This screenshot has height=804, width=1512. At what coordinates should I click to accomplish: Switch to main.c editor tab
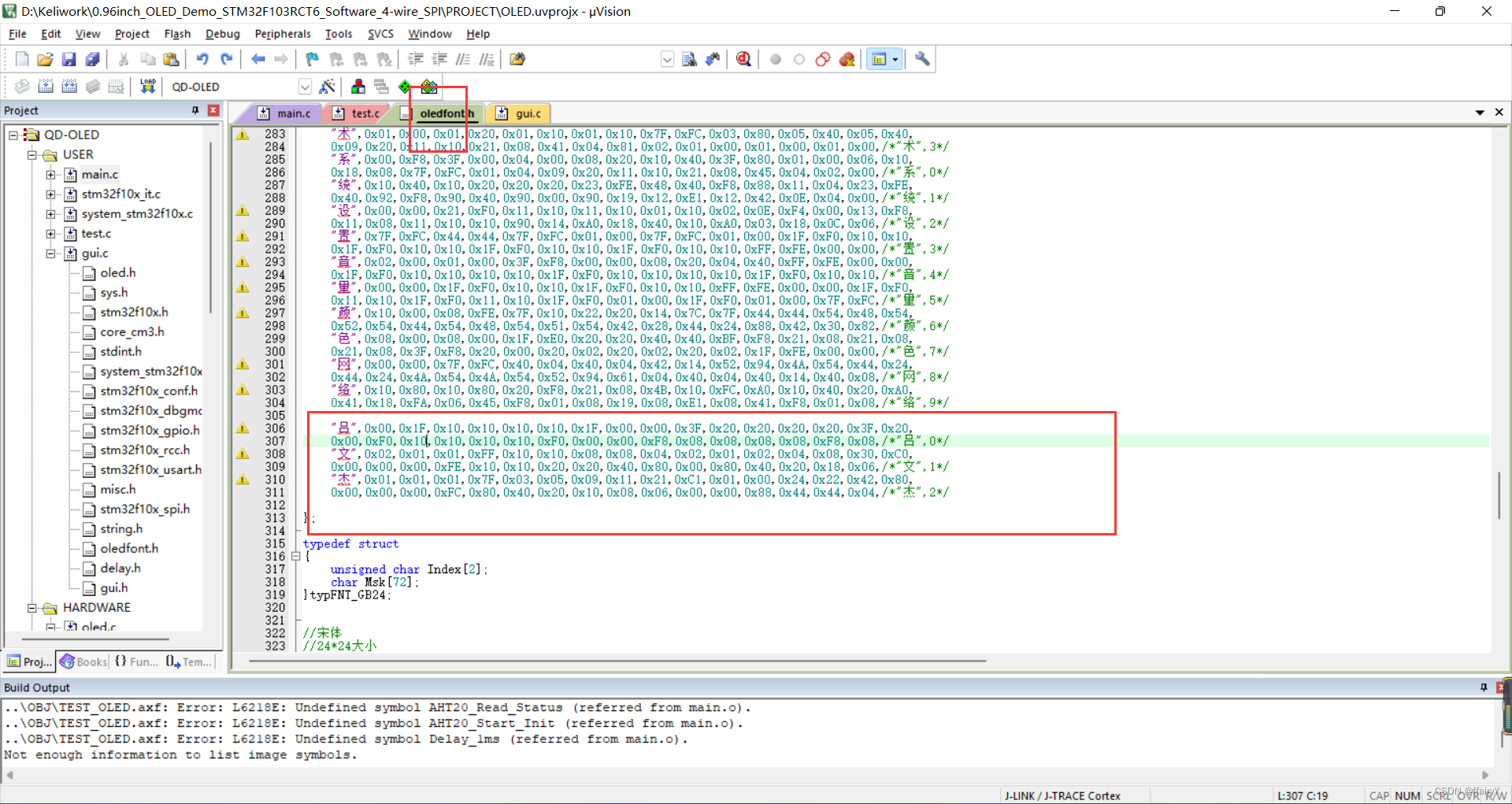pyautogui.click(x=285, y=113)
